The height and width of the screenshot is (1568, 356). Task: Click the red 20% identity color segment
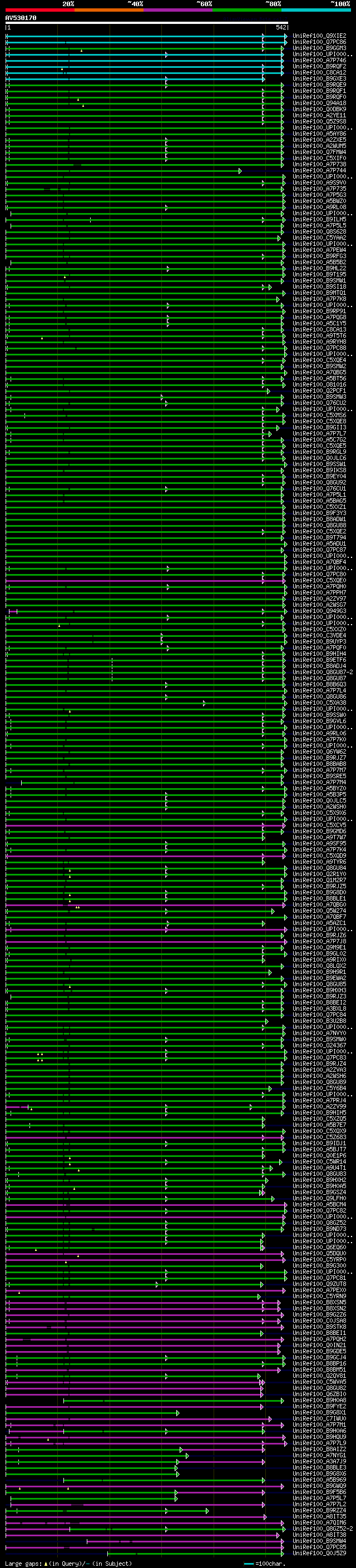[x=39, y=11]
